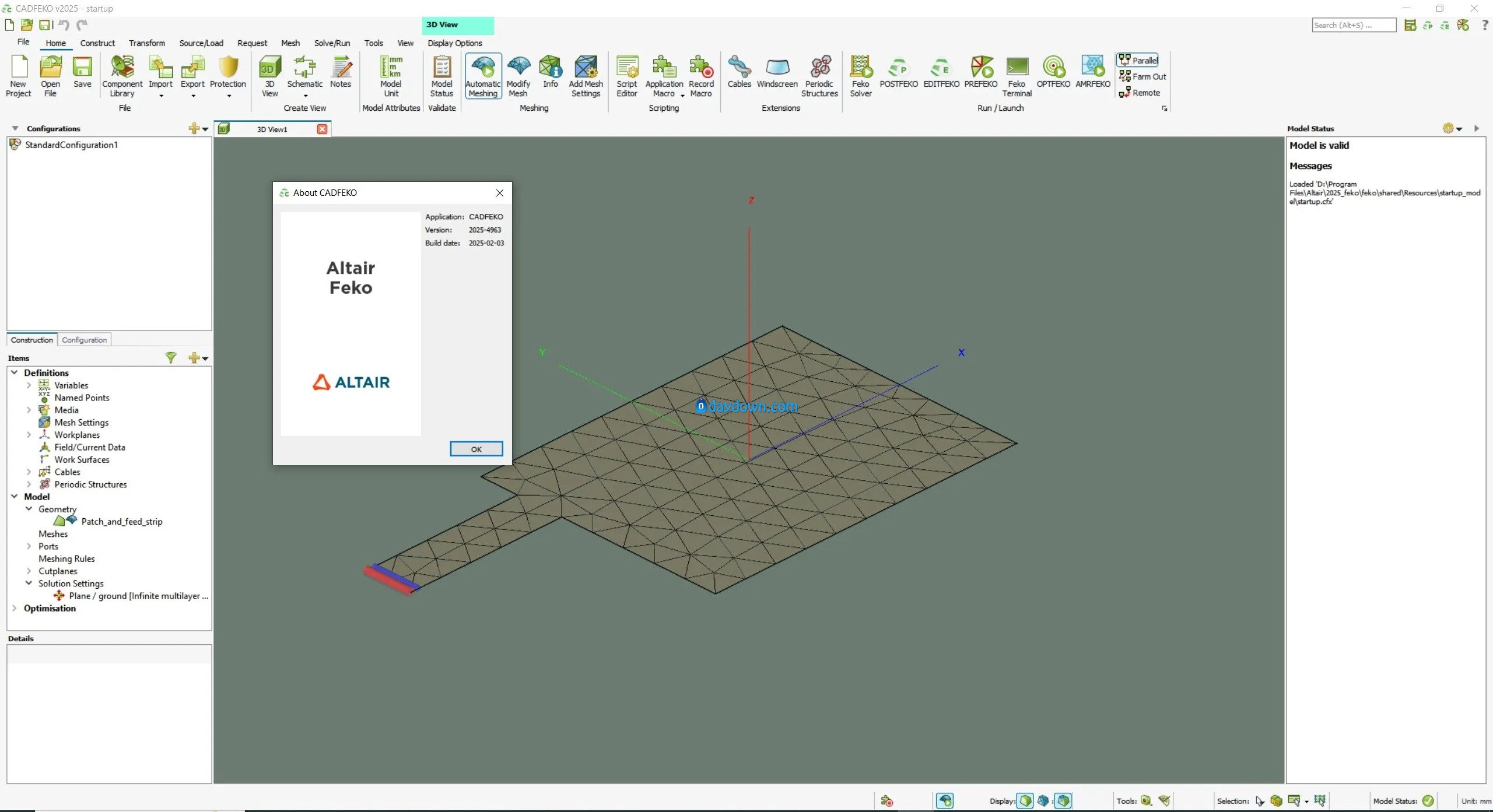Set the Model Unit
The image size is (1493, 812).
[391, 76]
